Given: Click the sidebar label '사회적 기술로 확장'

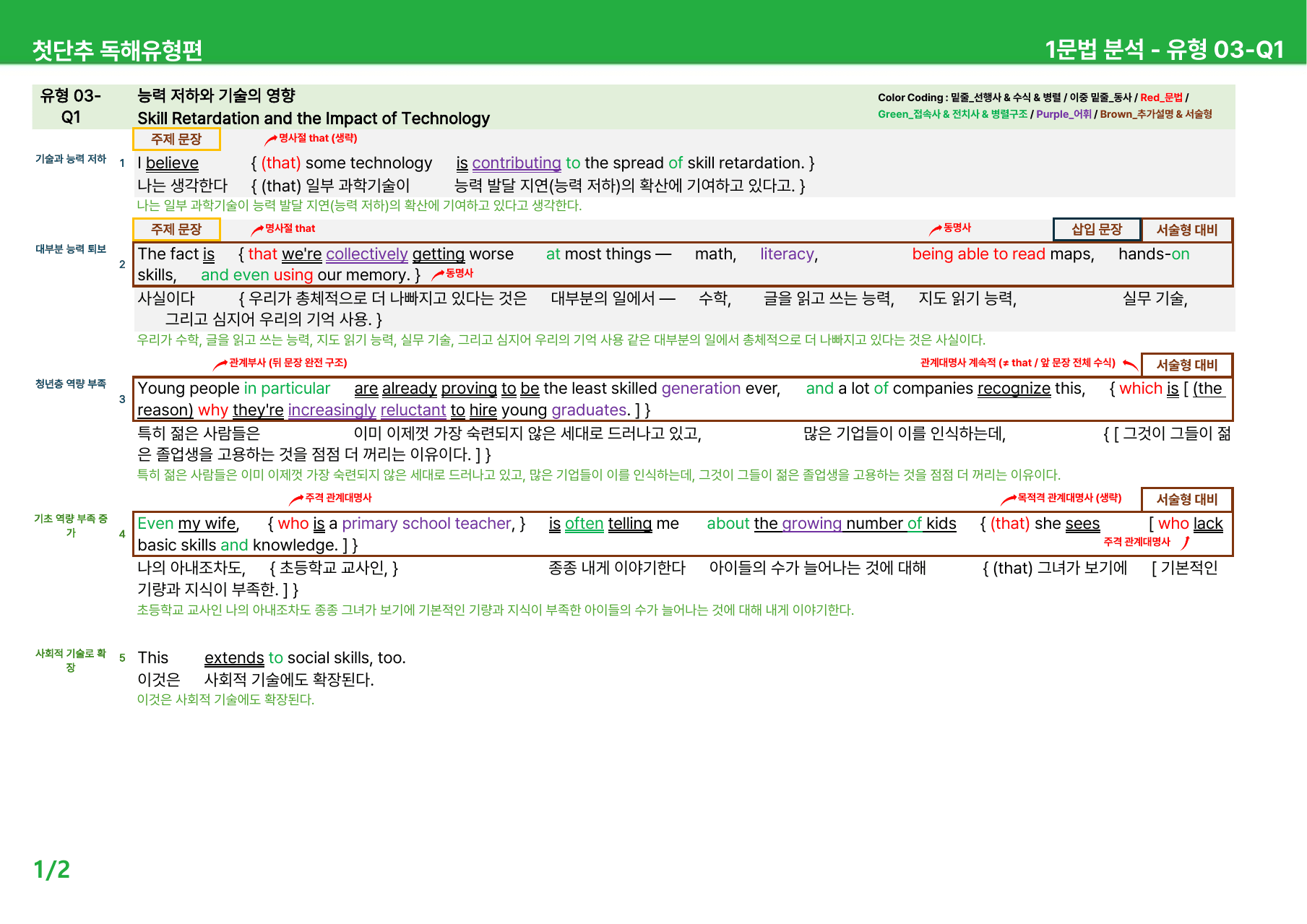Looking at the screenshot, I should tap(71, 660).
